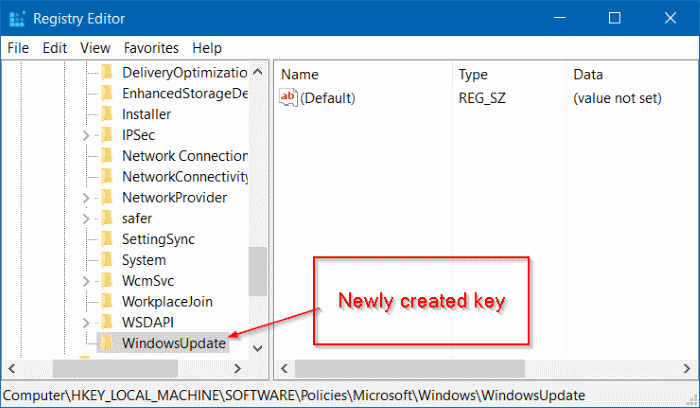Open the File menu
This screenshot has height=408, width=700.
18,48
